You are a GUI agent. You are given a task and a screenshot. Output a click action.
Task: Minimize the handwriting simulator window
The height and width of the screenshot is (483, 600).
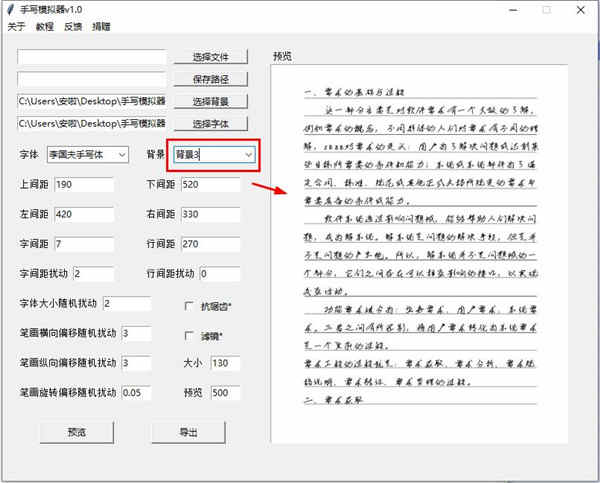click(x=513, y=10)
